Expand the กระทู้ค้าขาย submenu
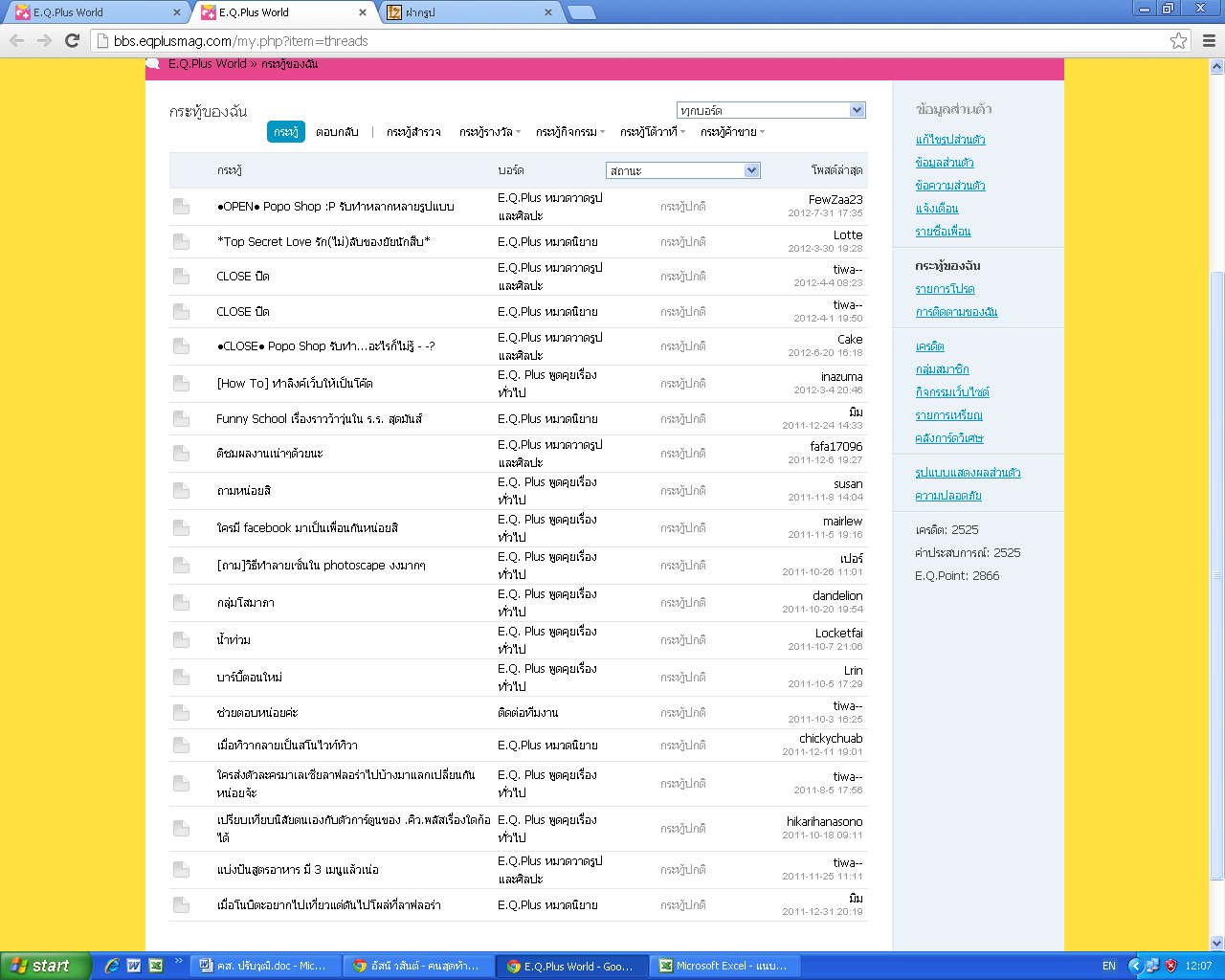The width and height of the screenshot is (1225, 980). point(732,132)
